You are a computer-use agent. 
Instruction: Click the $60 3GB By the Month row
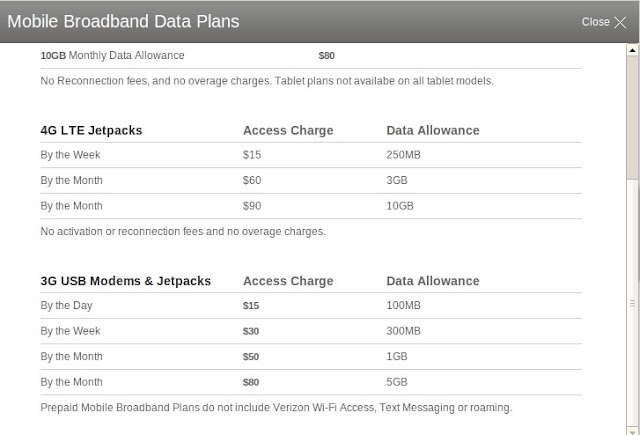pyautogui.click(x=311, y=180)
